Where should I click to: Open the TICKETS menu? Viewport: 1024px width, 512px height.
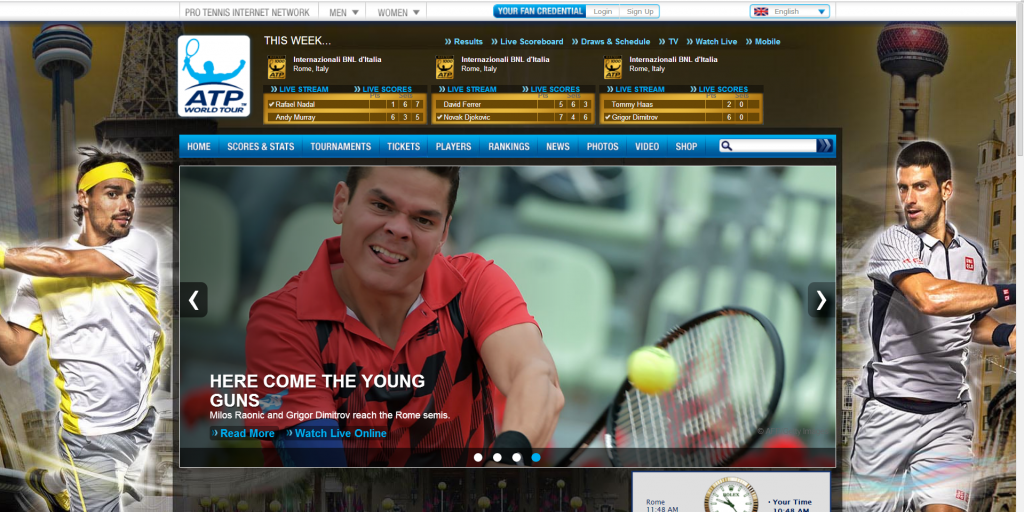(x=404, y=146)
